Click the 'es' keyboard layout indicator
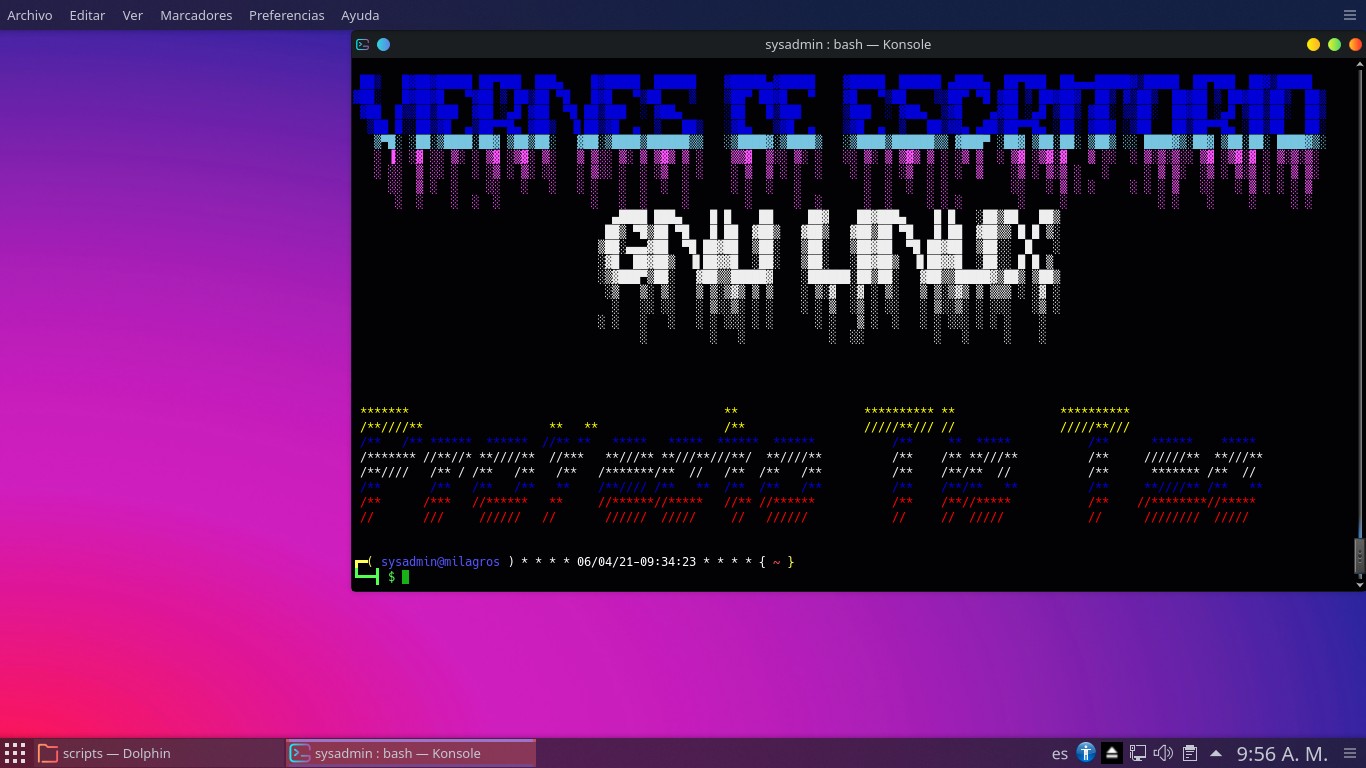This screenshot has height=768, width=1366. tap(1060, 753)
